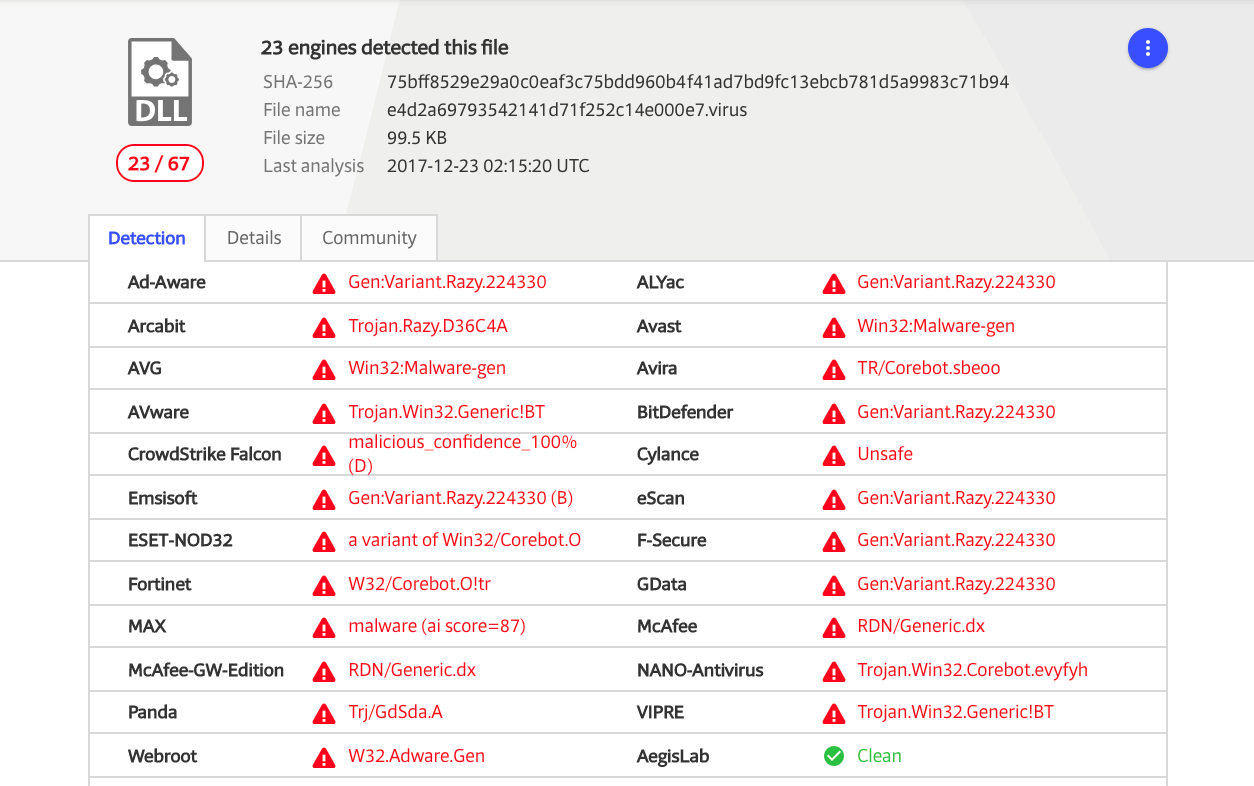The image size is (1254, 786).
Task: Click the warning triangle next to Avast
Action: click(833, 326)
